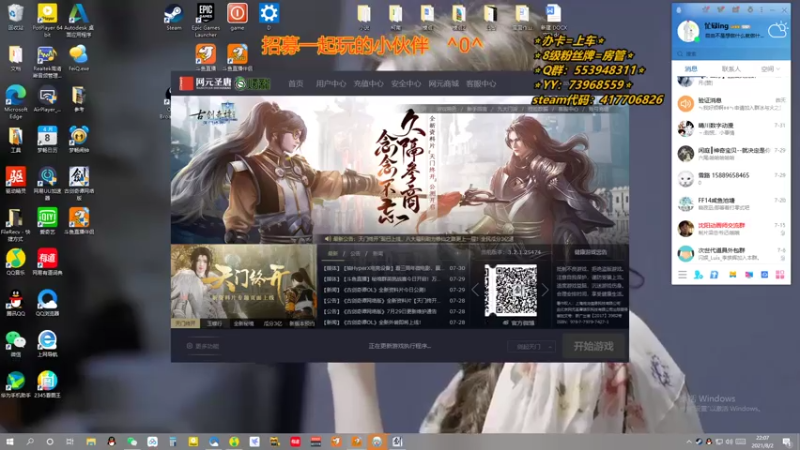800x450 pixels.
Task: Click 更多功能 in the launcher footer
Action: pyautogui.click(x=203, y=346)
